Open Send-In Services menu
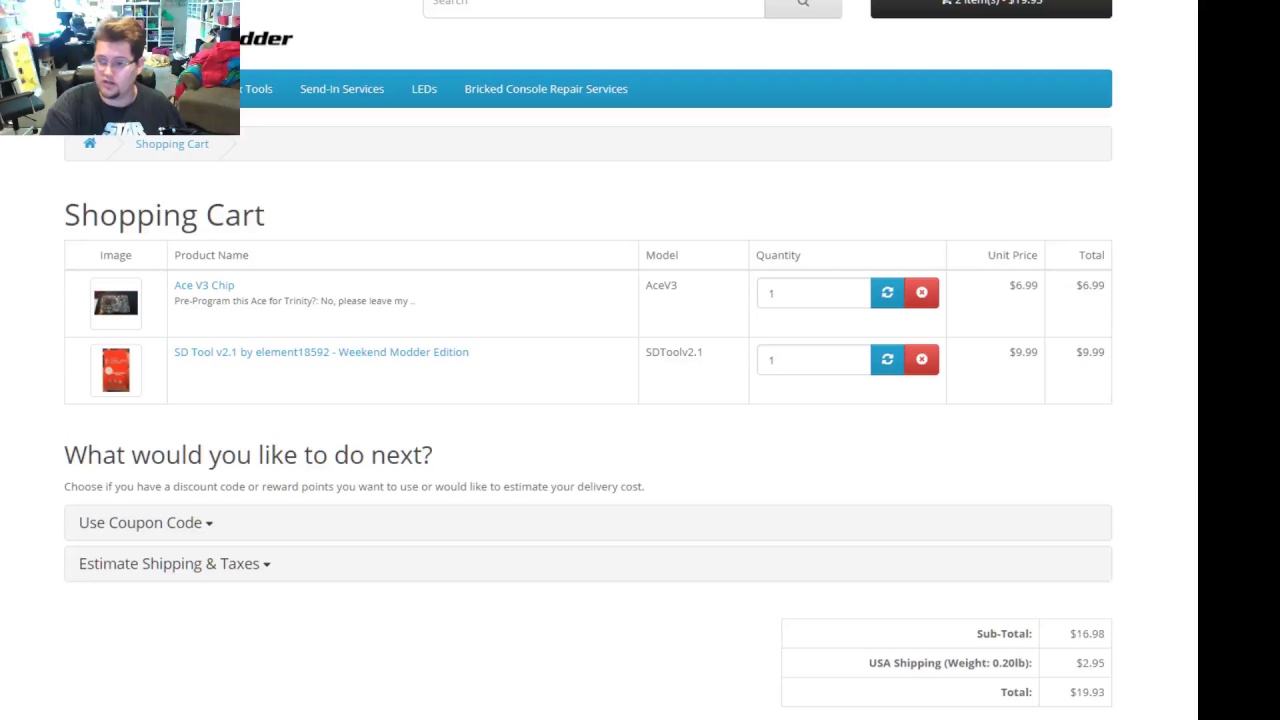The height and width of the screenshot is (720, 1280). pyautogui.click(x=342, y=89)
